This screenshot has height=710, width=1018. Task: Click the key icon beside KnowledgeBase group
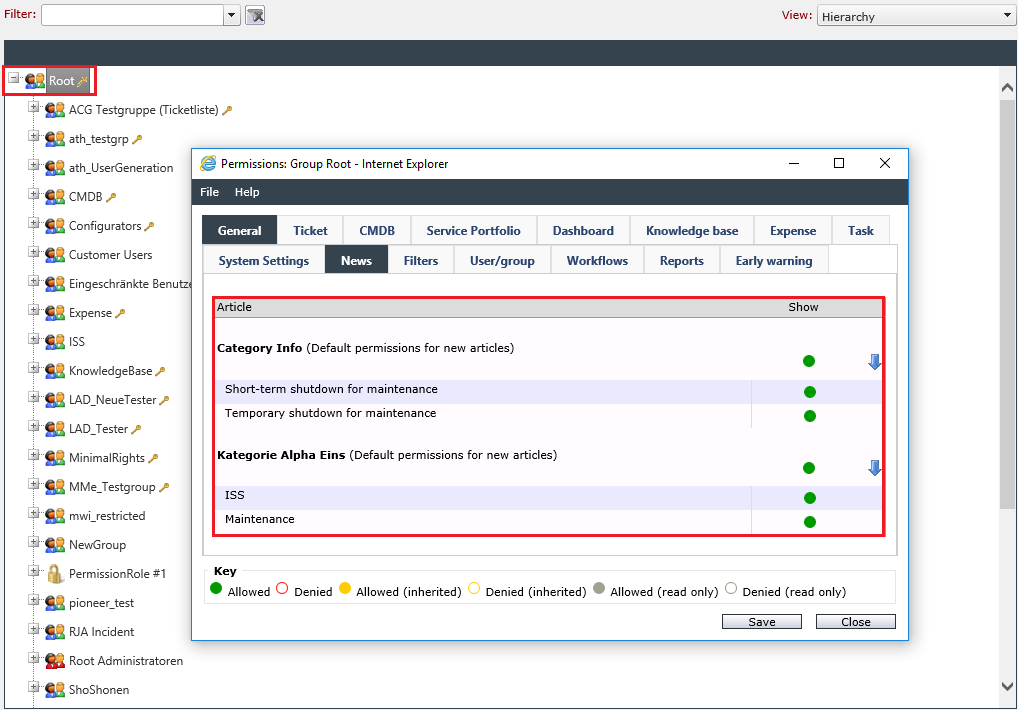[160, 371]
